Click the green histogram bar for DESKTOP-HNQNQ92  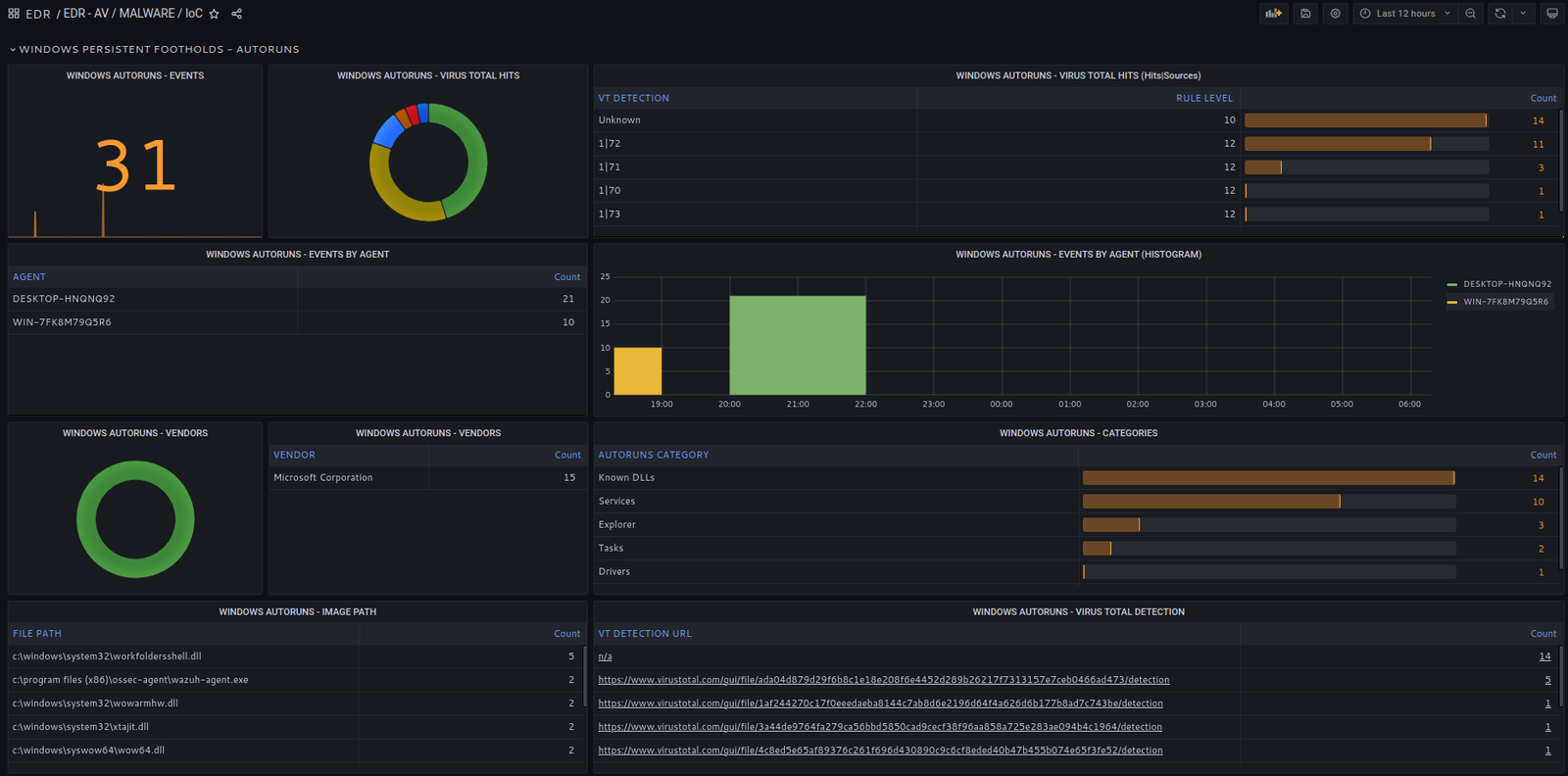click(797, 345)
